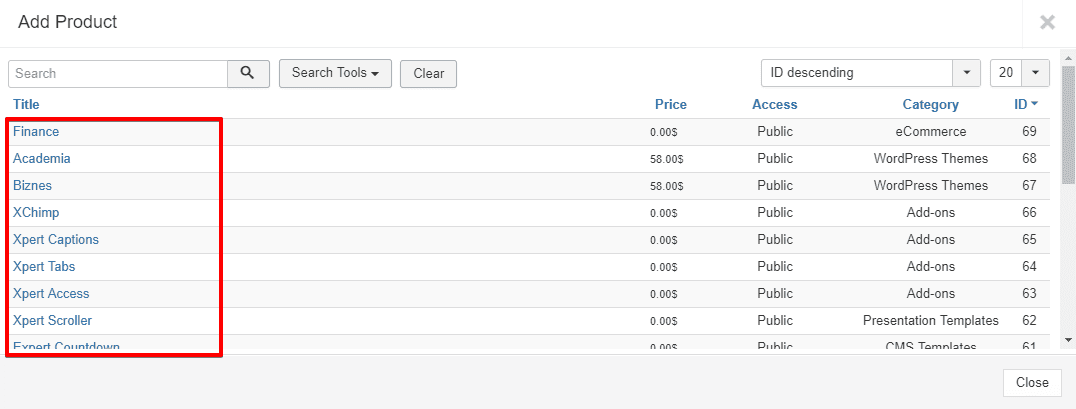Sort by the Category column header

[930, 104]
